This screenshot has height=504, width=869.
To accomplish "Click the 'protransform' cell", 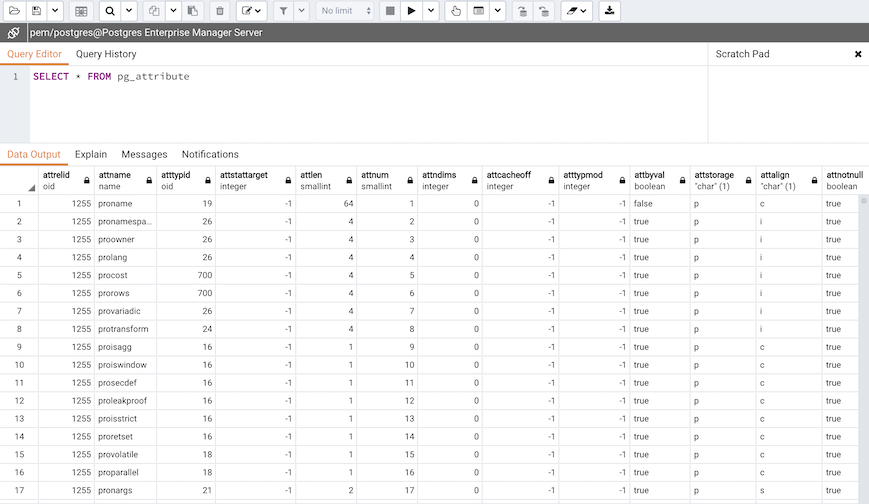I will click(x=125, y=329).
